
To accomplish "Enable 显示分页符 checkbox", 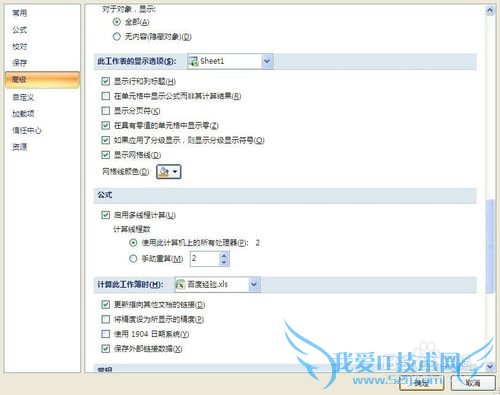I will point(106,111).
